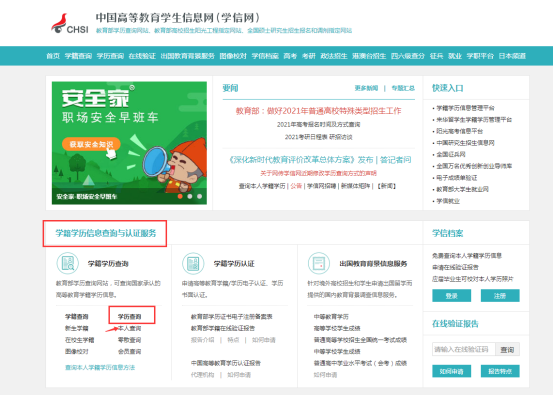
Task: Go to 在线验证 in the navigation bar
Action: (x=142, y=56)
